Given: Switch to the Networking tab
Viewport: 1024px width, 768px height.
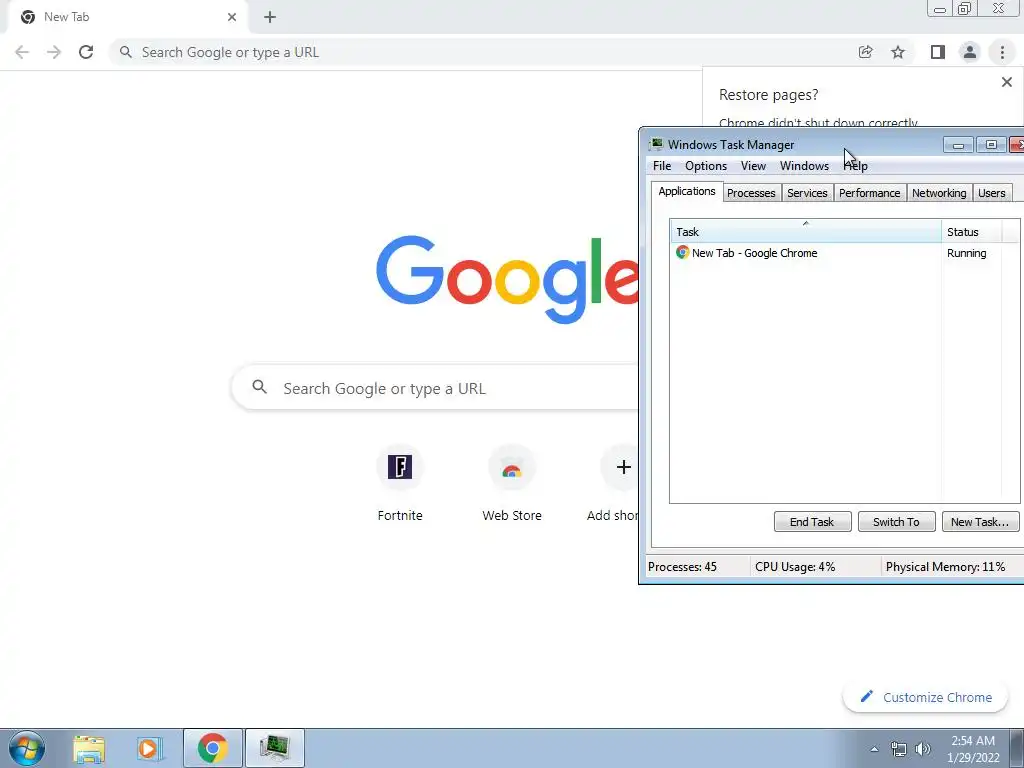Looking at the screenshot, I should click(939, 193).
